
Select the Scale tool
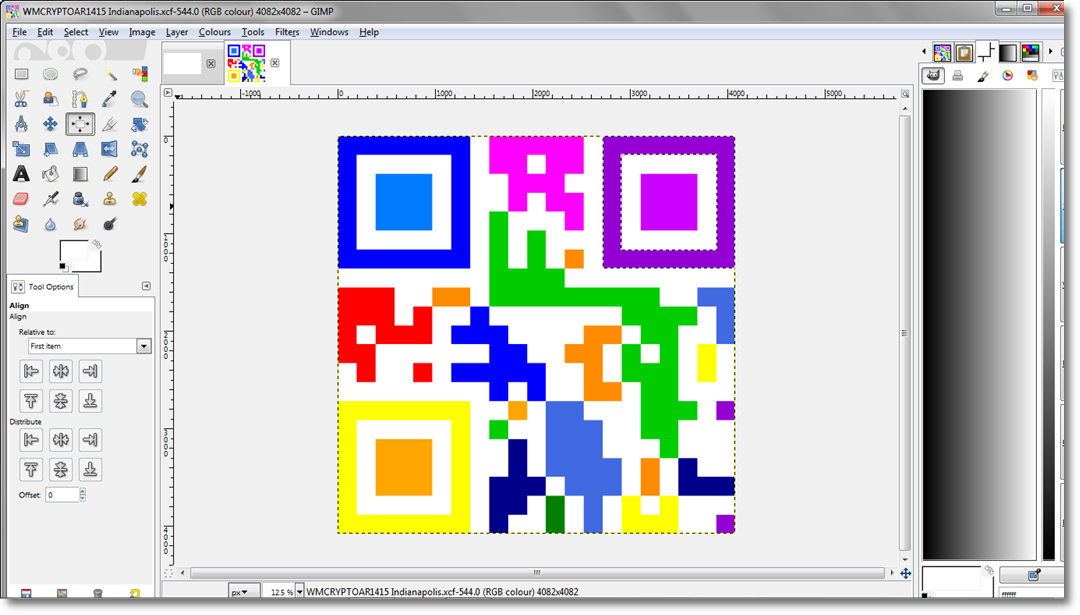tap(21, 149)
